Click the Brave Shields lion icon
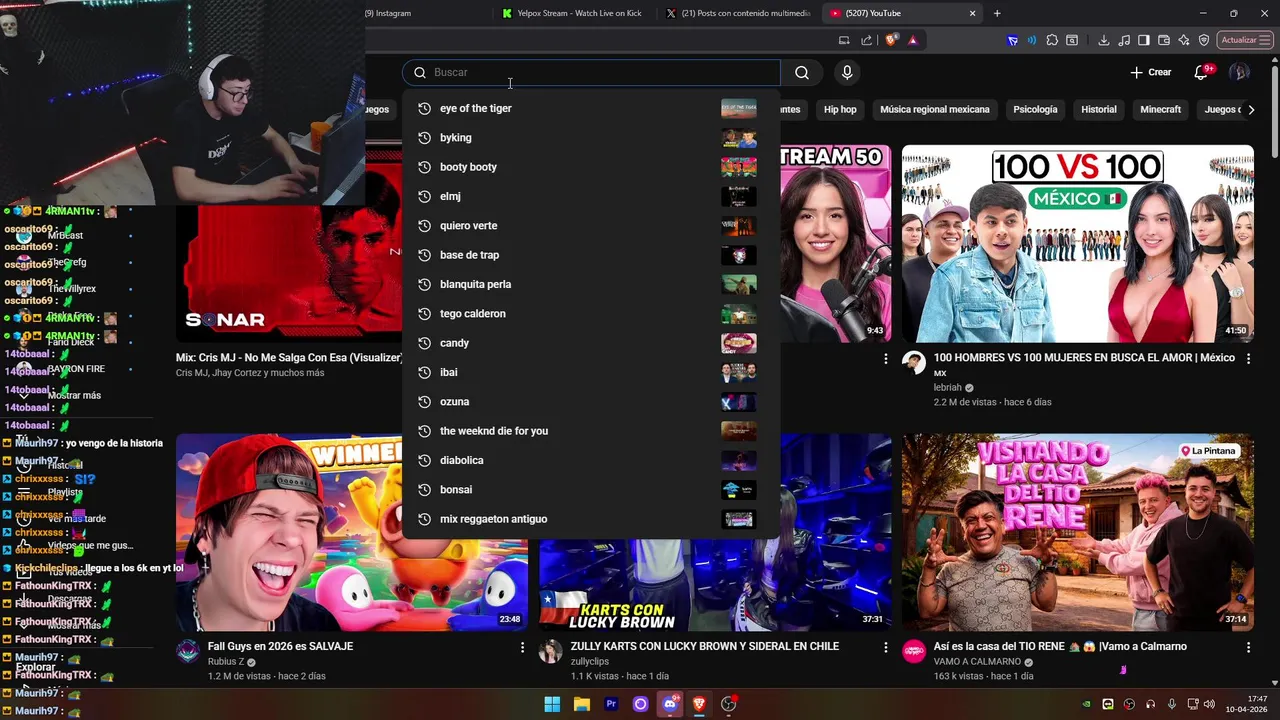 tap(891, 40)
